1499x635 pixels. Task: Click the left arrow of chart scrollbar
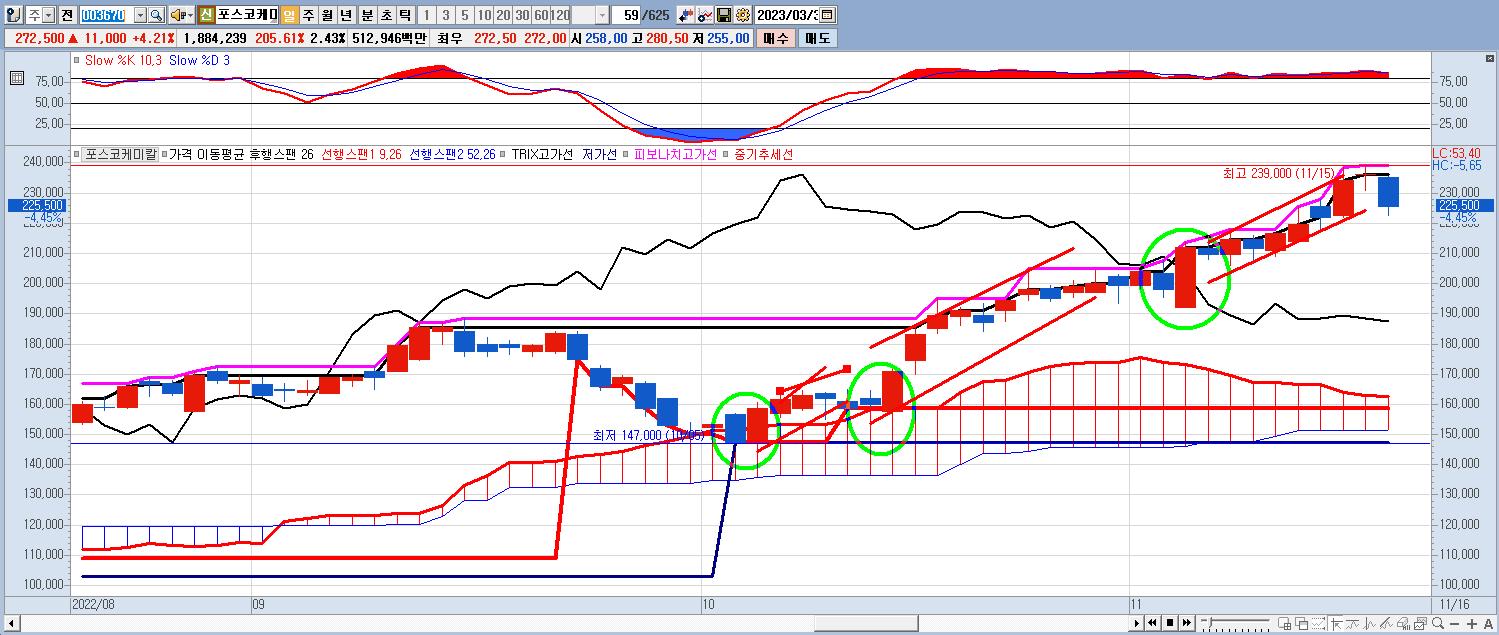tap(11, 624)
